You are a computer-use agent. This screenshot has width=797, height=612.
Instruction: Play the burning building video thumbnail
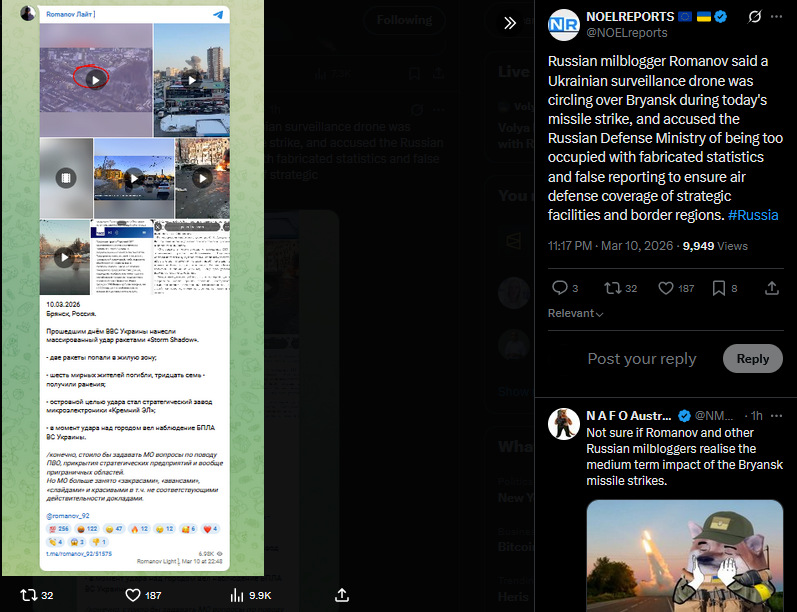pyautogui.click(x=202, y=178)
